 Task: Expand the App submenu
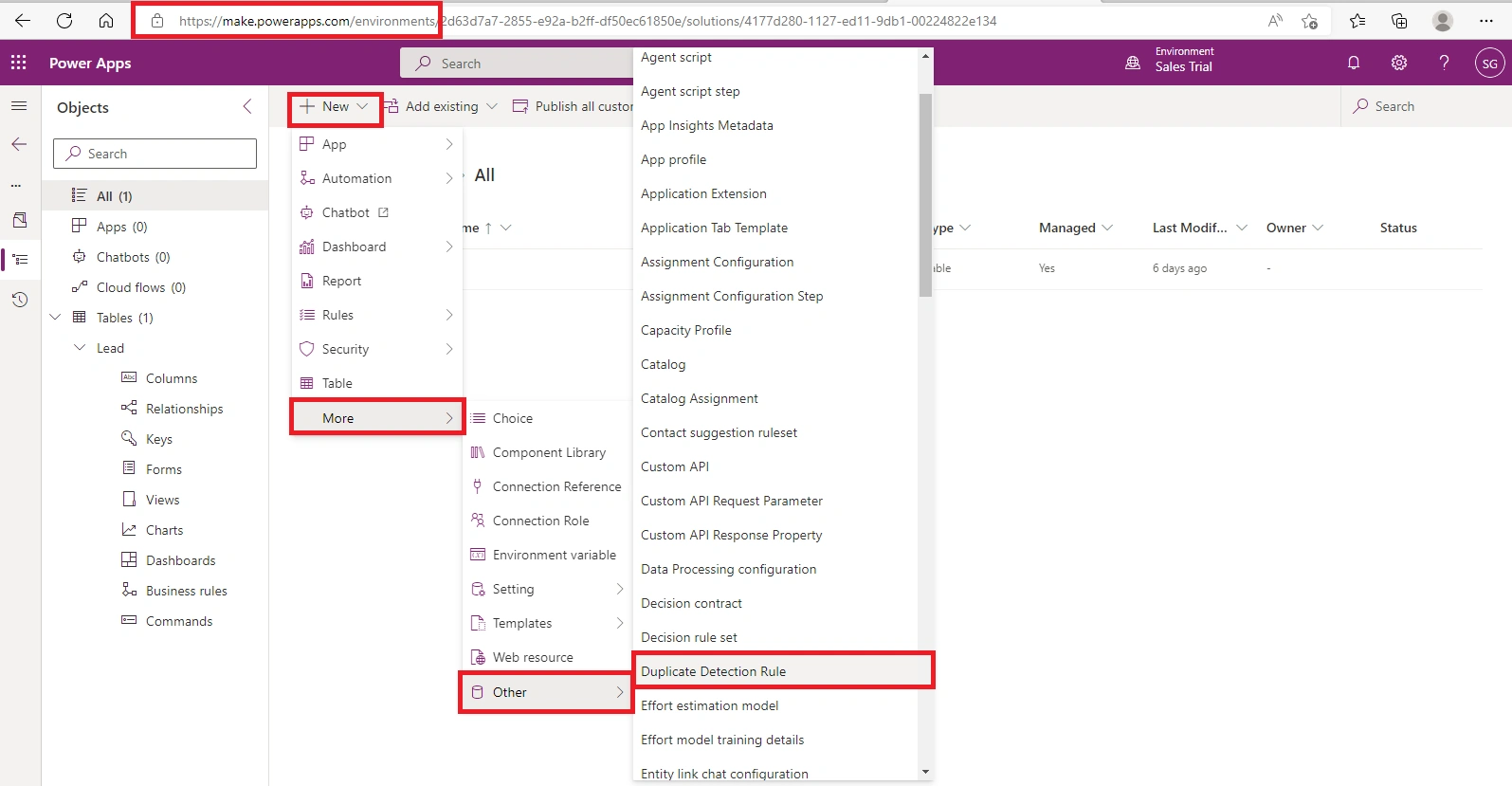(x=377, y=144)
